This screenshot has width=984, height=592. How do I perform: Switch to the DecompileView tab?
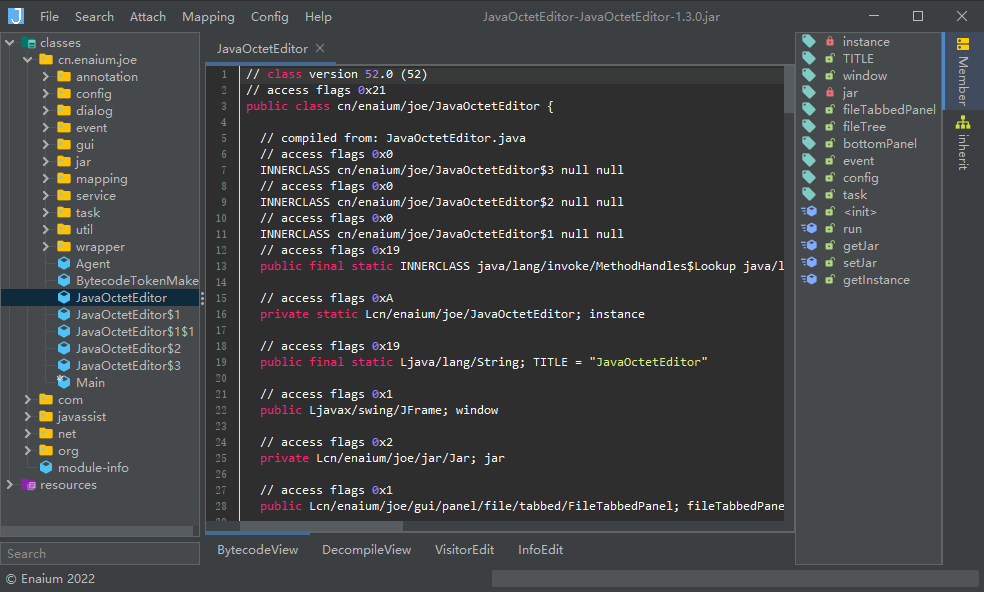coord(366,550)
